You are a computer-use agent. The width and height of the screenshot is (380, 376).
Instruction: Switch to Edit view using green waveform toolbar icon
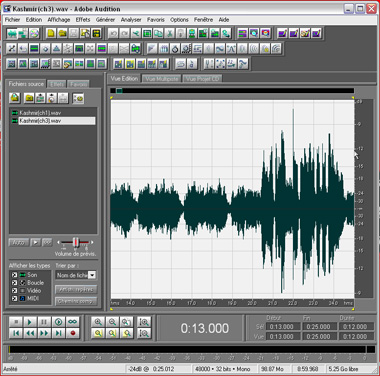12,33
